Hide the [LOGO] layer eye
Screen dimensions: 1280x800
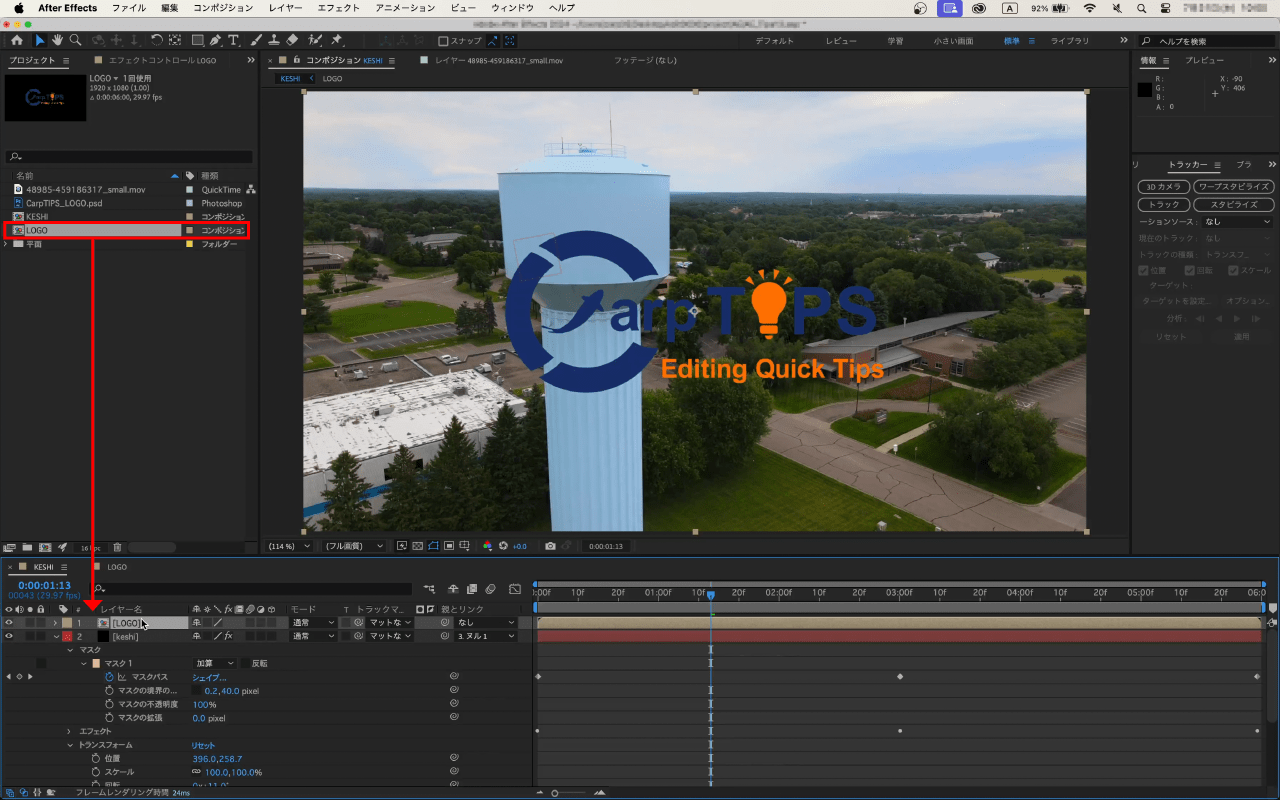[9, 623]
